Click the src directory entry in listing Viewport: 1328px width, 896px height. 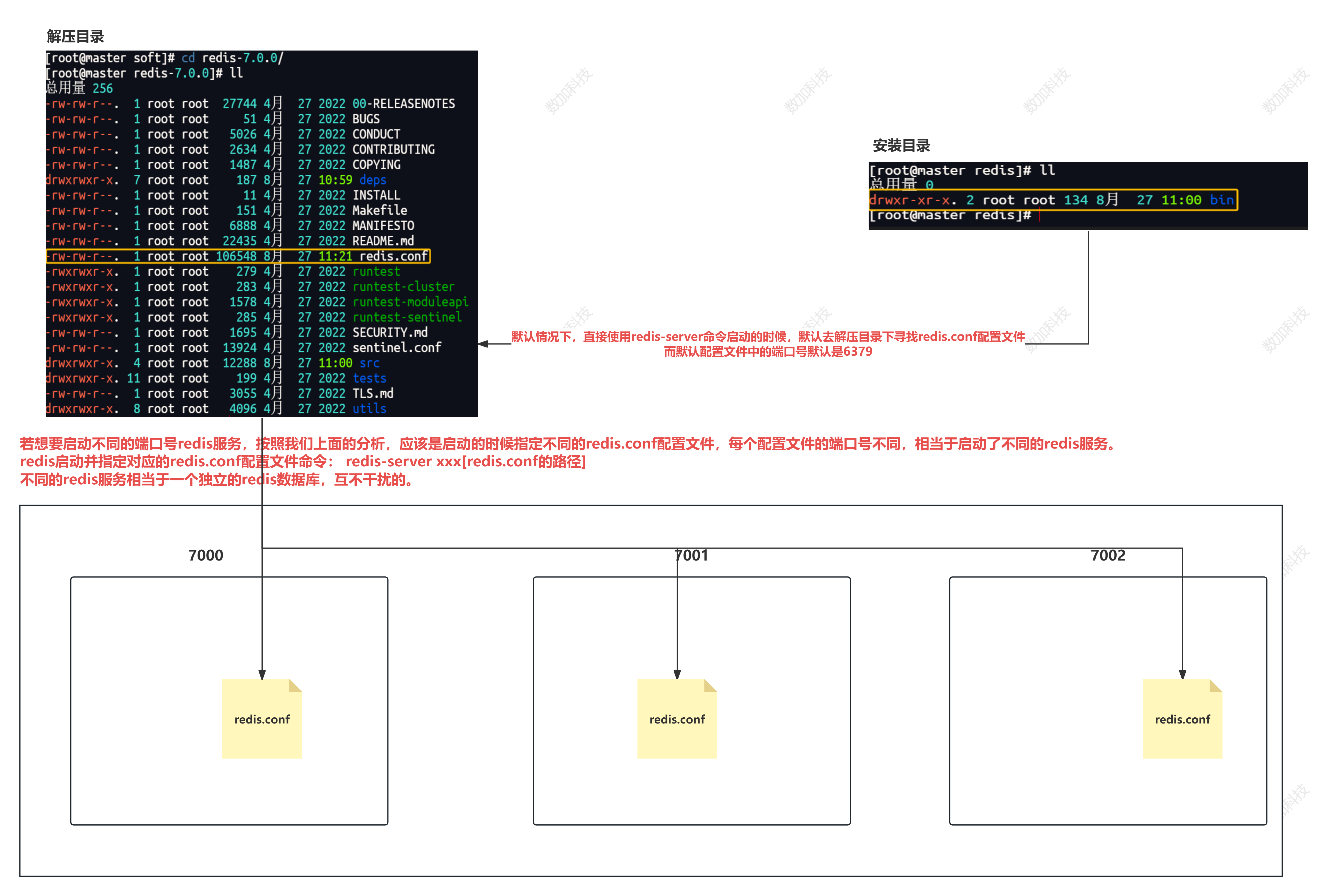pos(369,363)
